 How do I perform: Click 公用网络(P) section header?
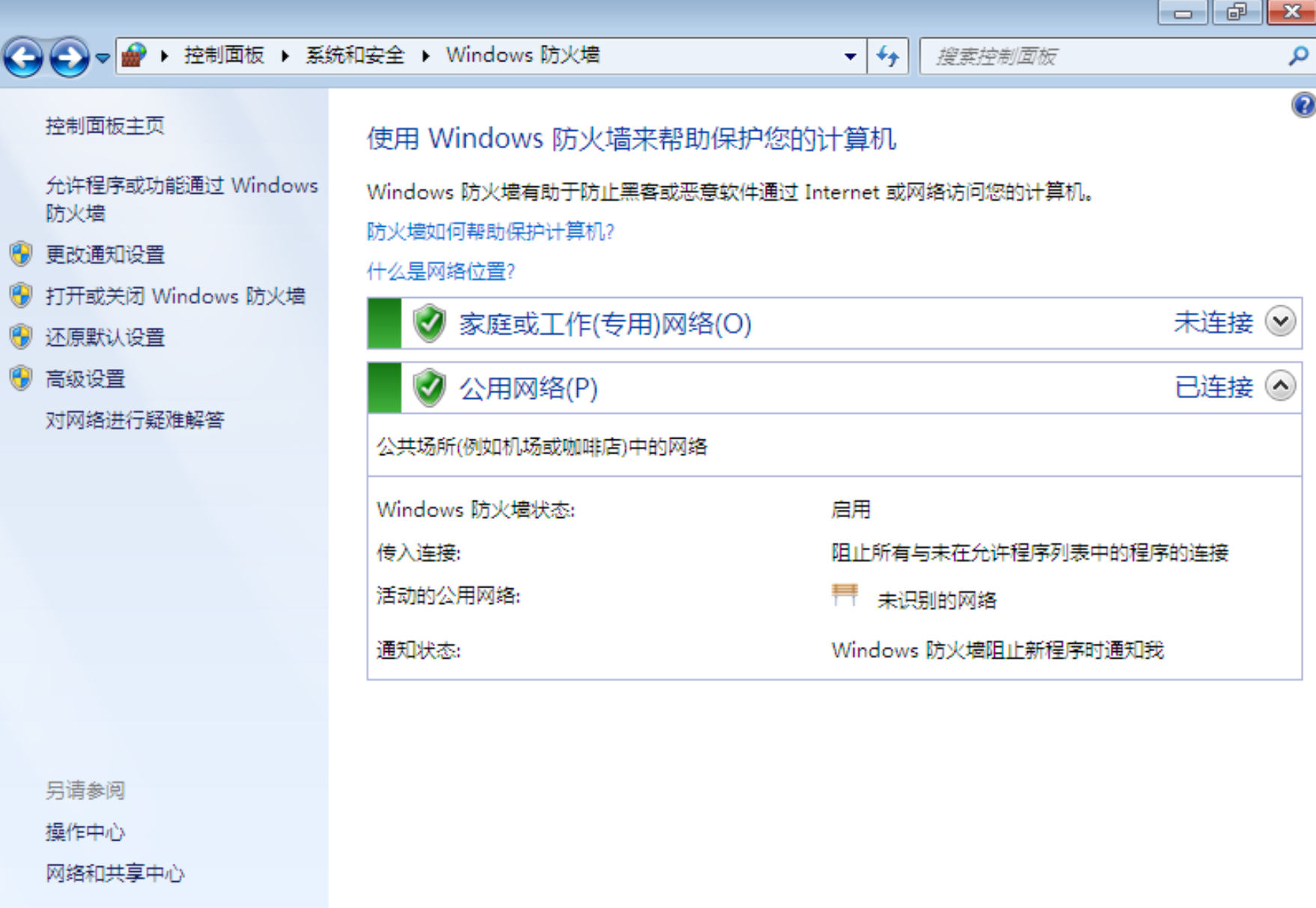(x=528, y=388)
